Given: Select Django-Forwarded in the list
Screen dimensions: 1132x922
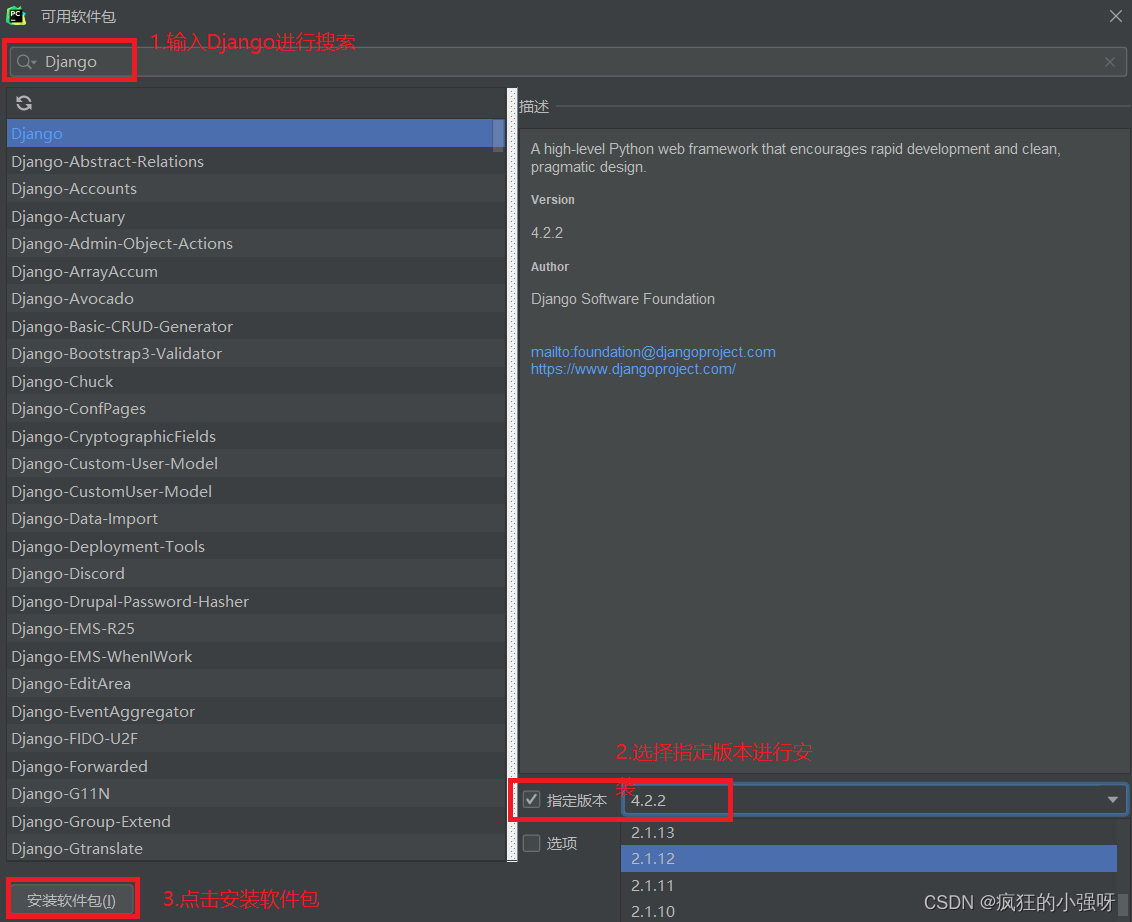Looking at the screenshot, I should [x=256, y=767].
